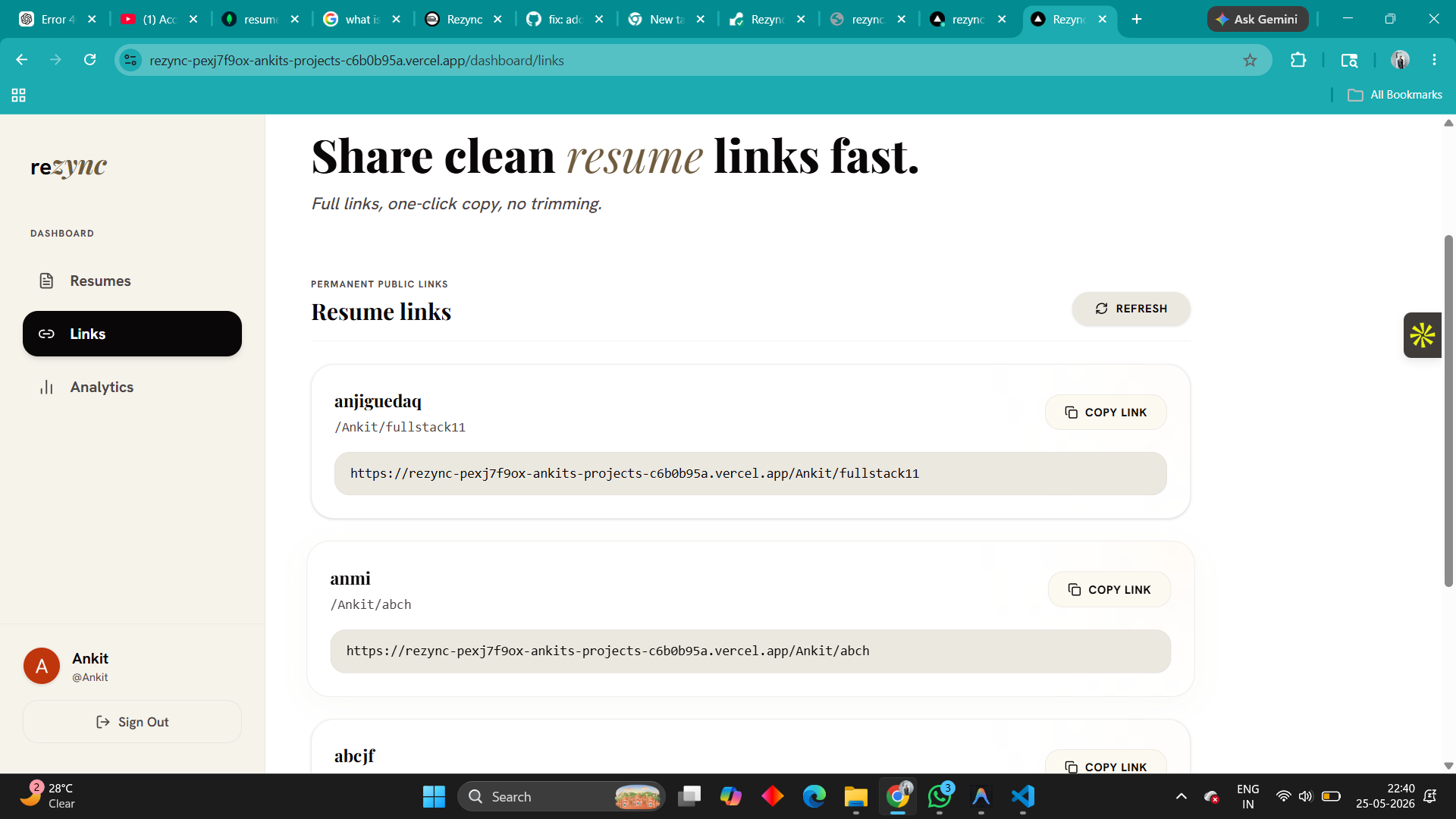Open a new browser tab
This screenshot has width=1456, height=819.
(x=1136, y=19)
